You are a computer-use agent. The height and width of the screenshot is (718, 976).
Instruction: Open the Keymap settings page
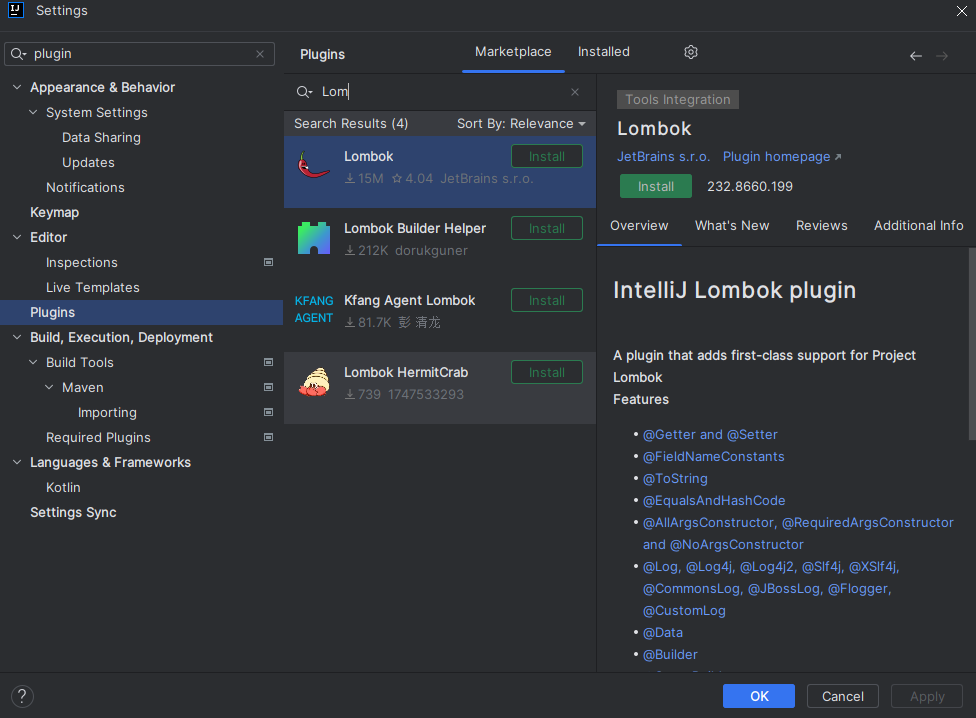(x=54, y=212)
